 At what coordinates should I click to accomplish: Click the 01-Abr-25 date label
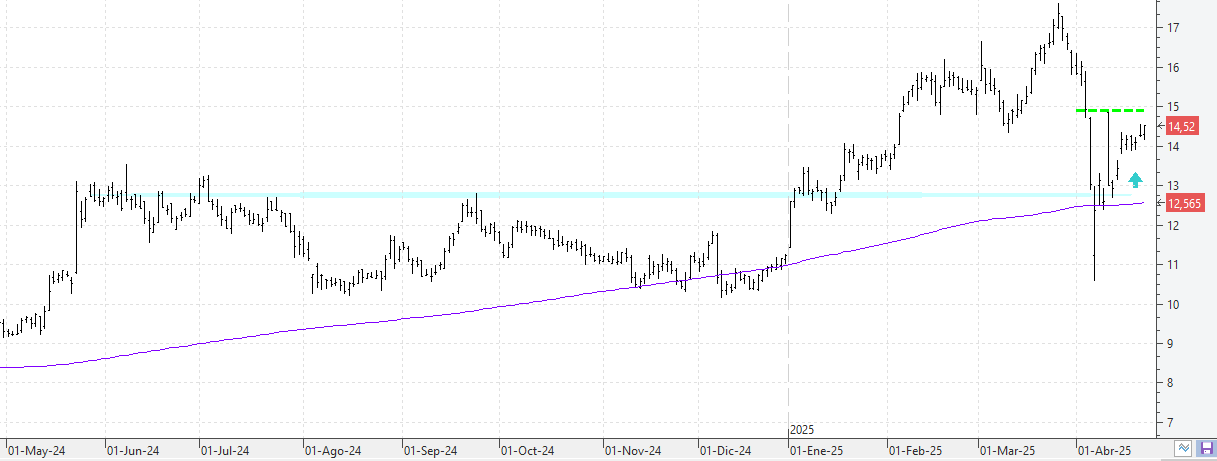[1104, 451]
